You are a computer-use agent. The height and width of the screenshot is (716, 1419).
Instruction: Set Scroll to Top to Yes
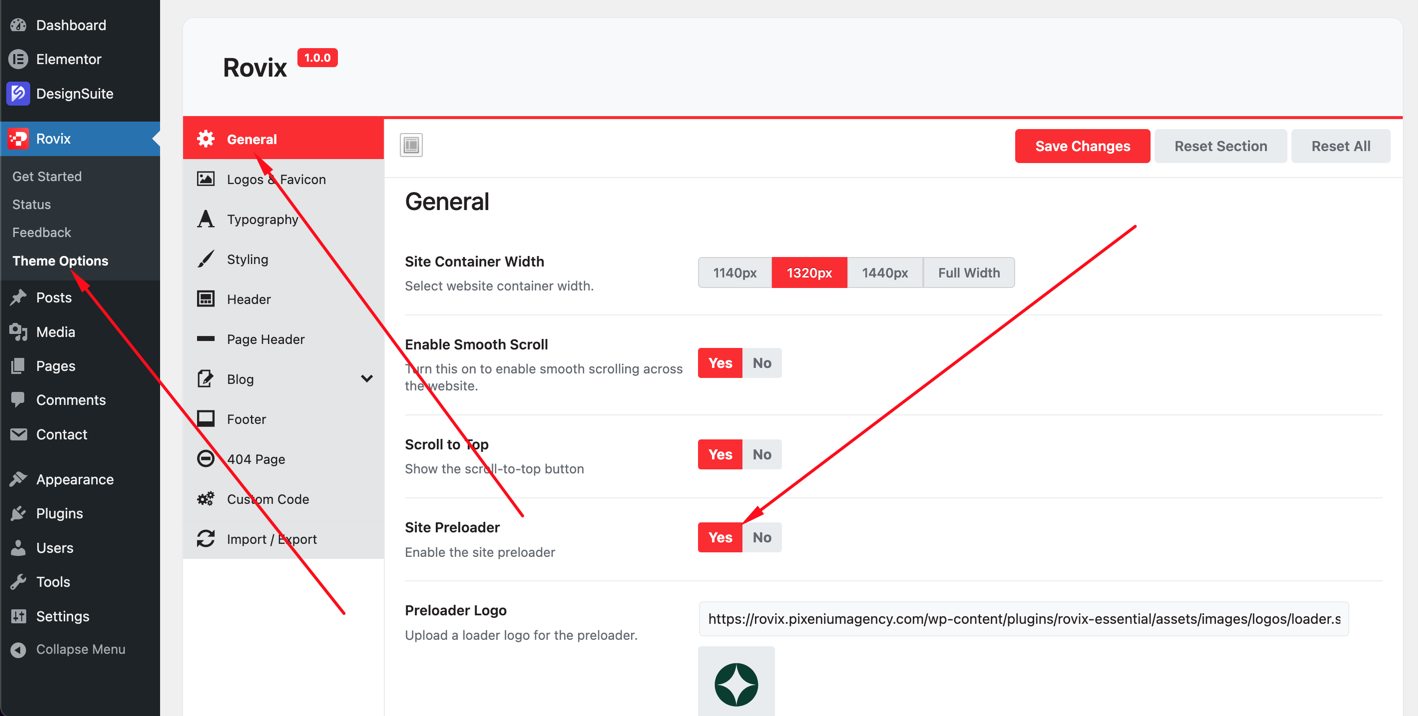point(720,454)
